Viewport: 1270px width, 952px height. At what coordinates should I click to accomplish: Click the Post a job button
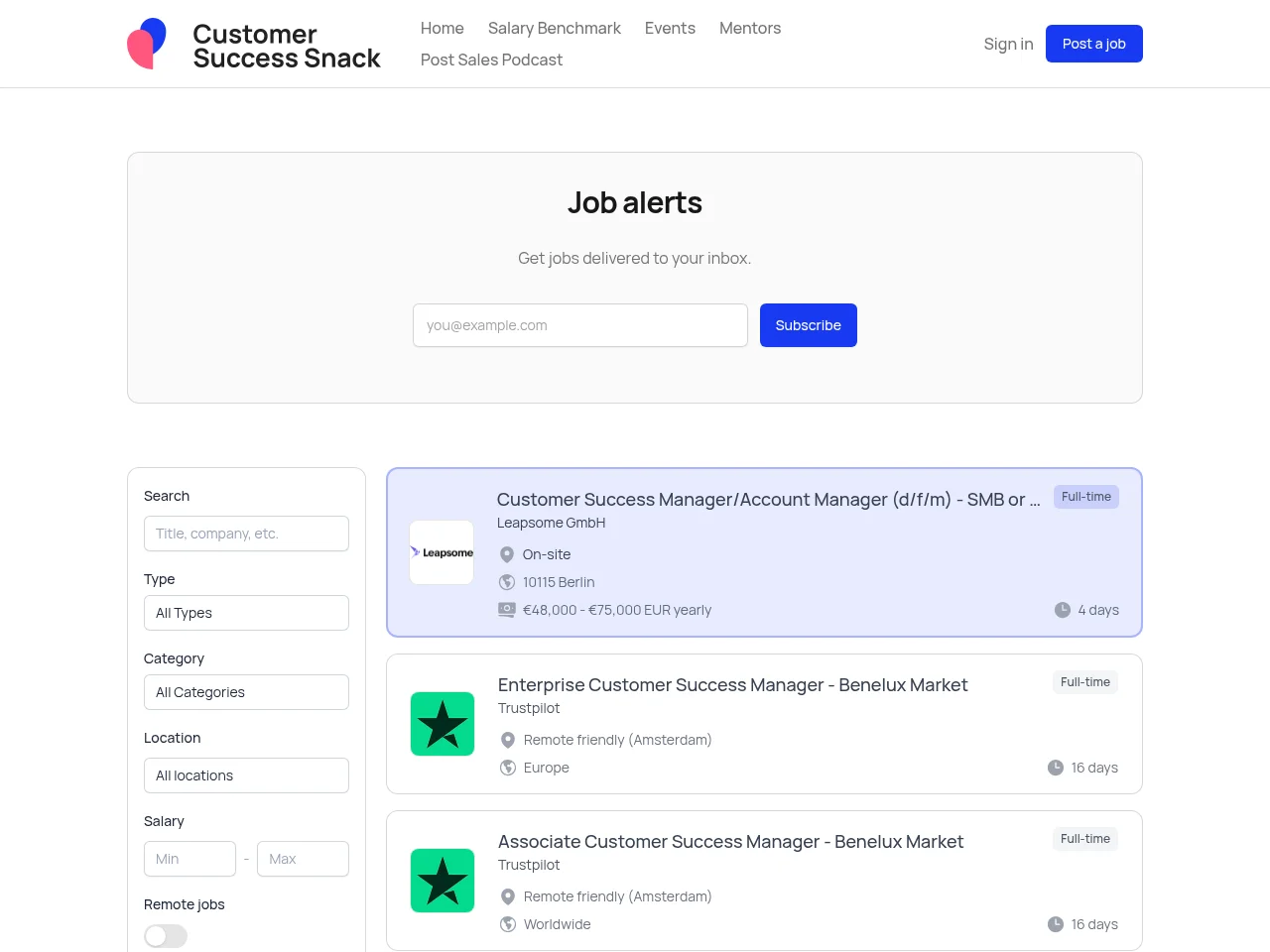pyautogui.click(x=1094, y=44)
